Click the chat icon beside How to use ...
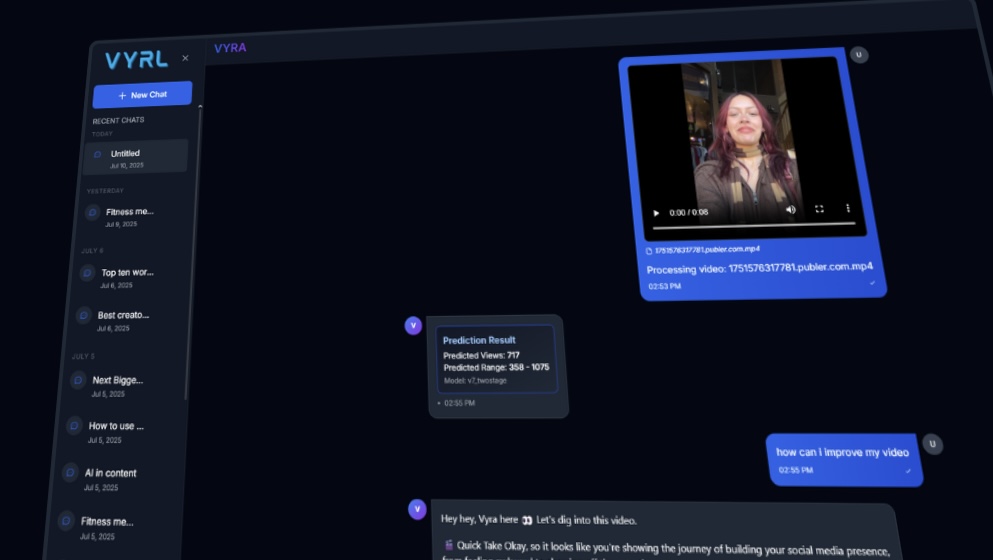This screenshot has height=560, width=993. (74, 426)
